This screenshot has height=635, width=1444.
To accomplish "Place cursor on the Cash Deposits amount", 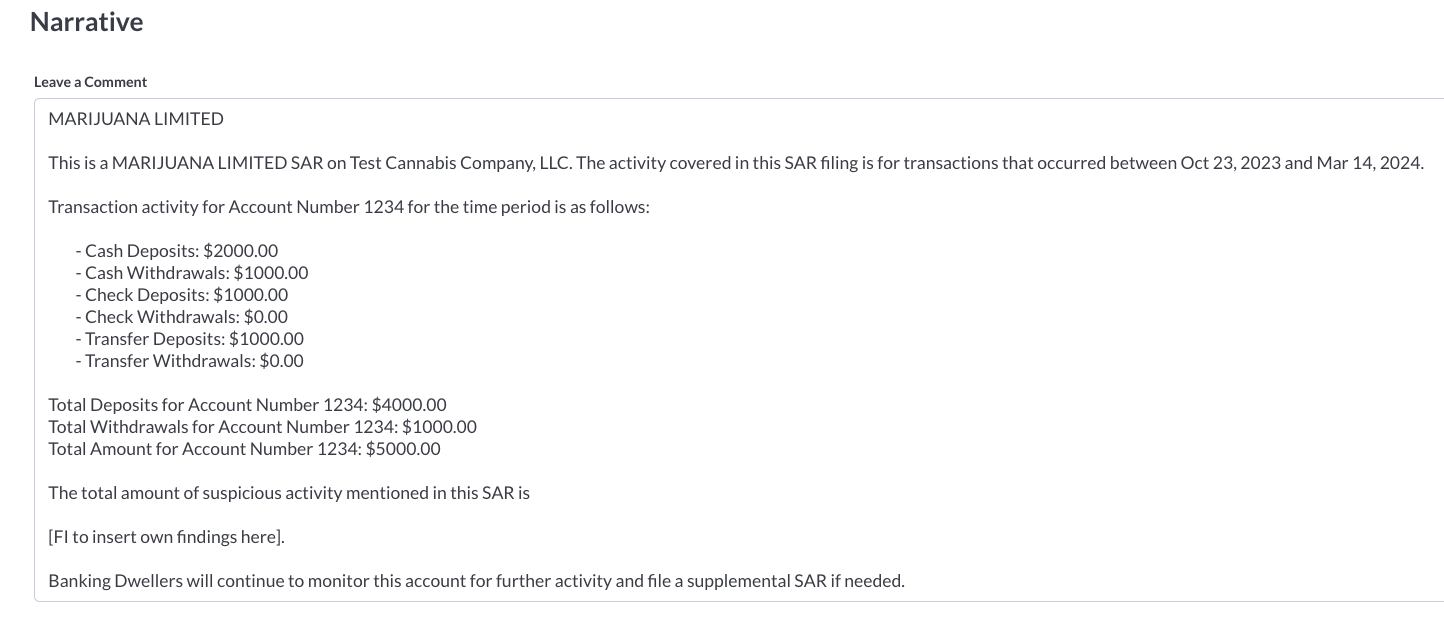I will pos(245,250).
